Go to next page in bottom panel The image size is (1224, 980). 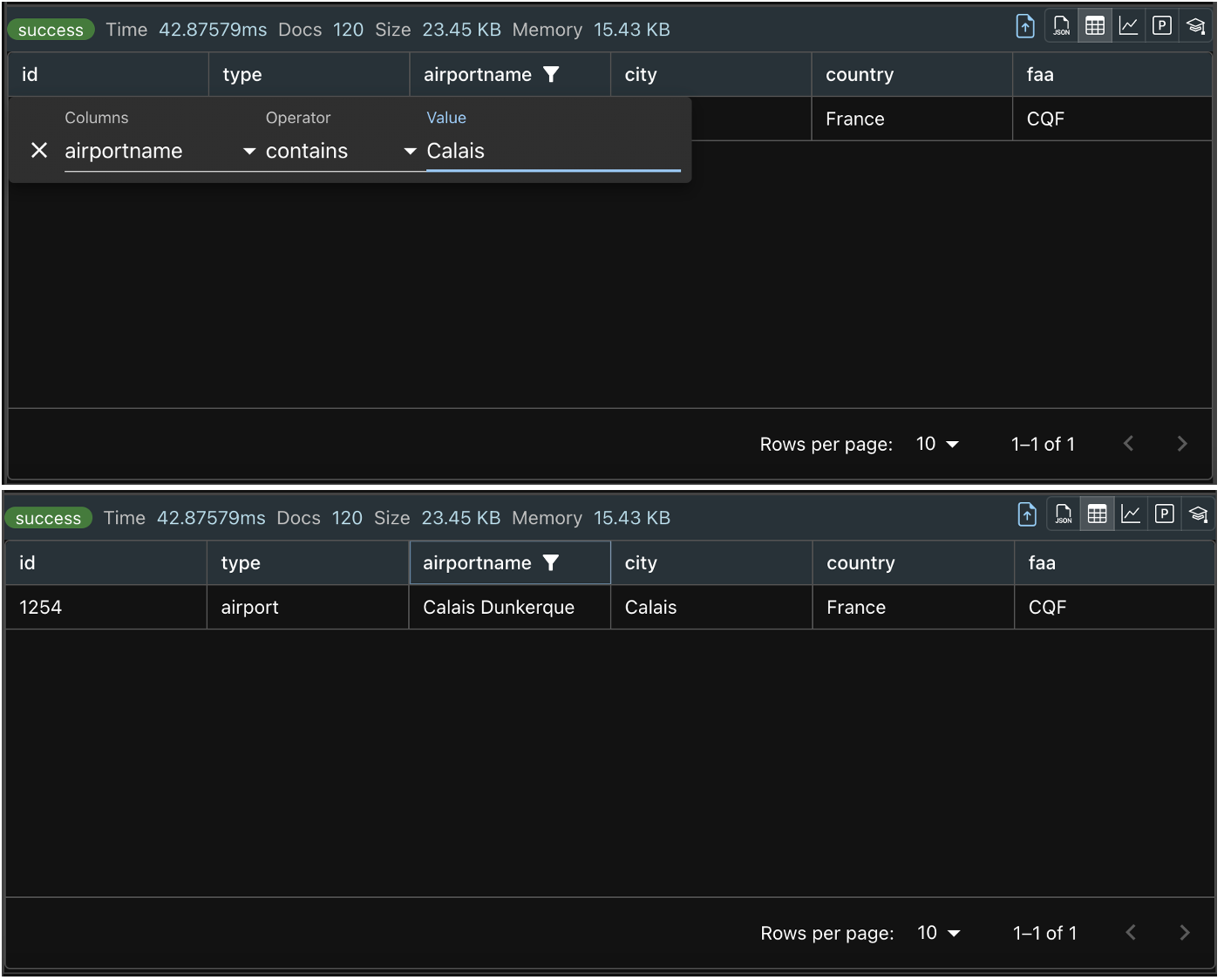(1185, 933)
